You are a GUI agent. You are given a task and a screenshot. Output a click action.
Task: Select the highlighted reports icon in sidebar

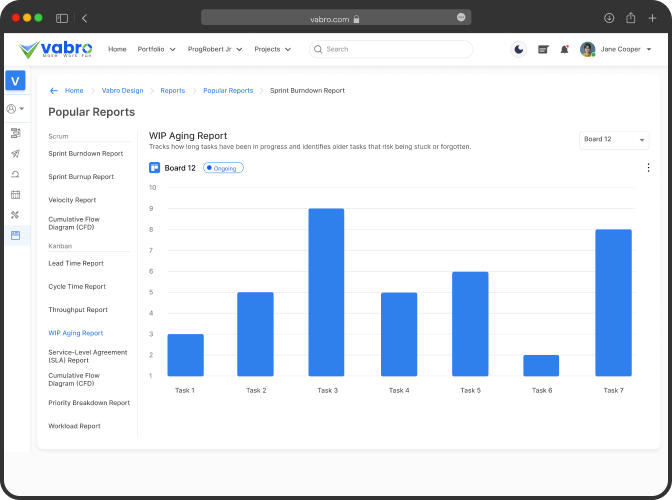(x=15, y=235)
